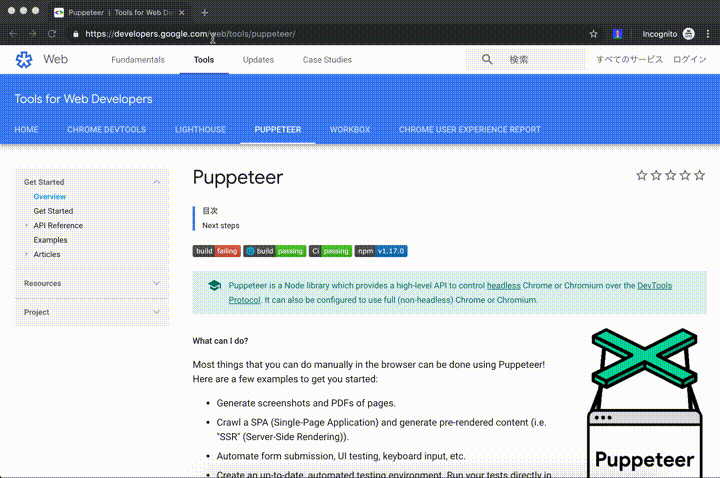Close the Puppeteer browser tab
Viewport: 720px width, 478px height.
[182, 13]
